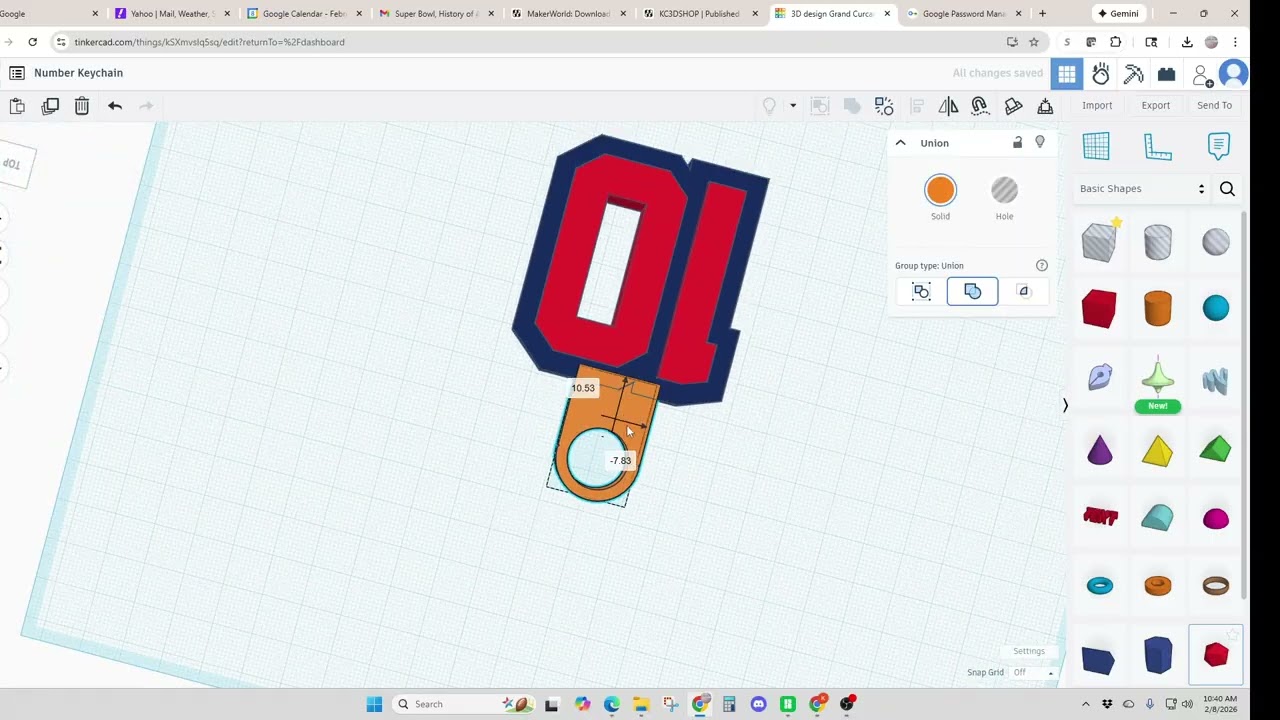Pick the green Roof shape

(x=1216, y=450)
